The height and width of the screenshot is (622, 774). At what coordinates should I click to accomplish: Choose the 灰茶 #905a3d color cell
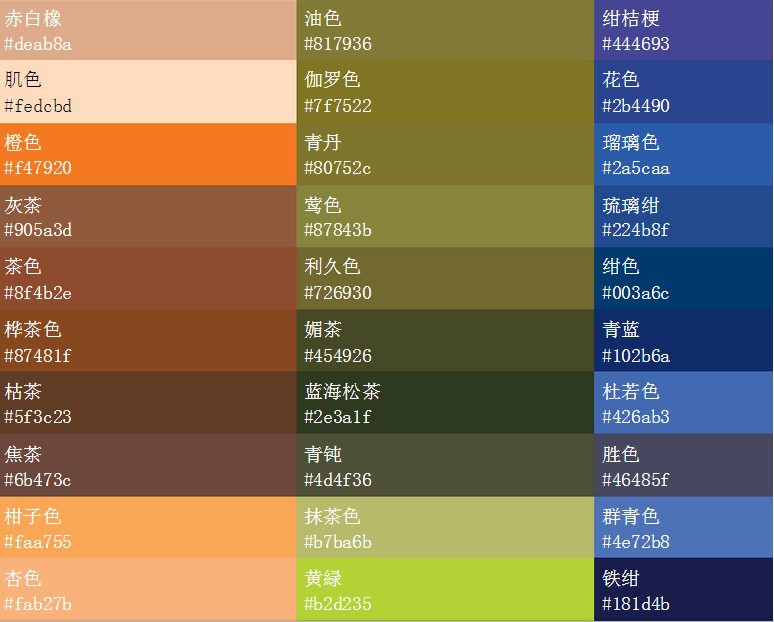coord(148,217)
